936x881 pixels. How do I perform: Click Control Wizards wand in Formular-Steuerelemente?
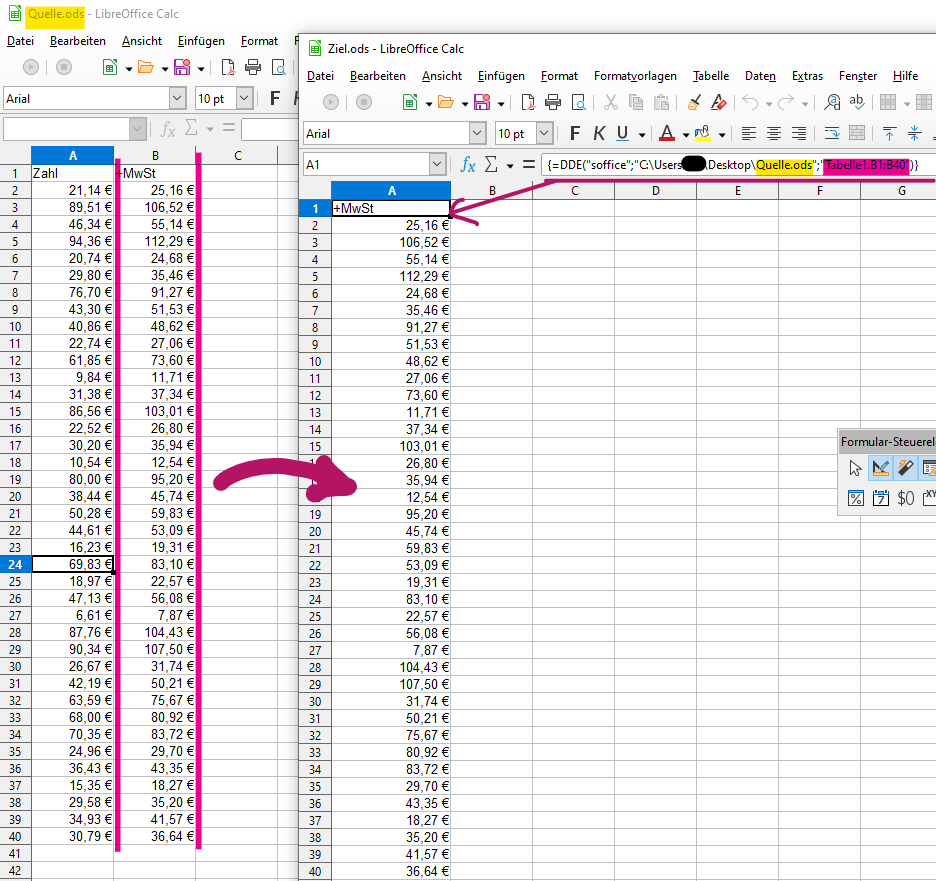point(905,469)
